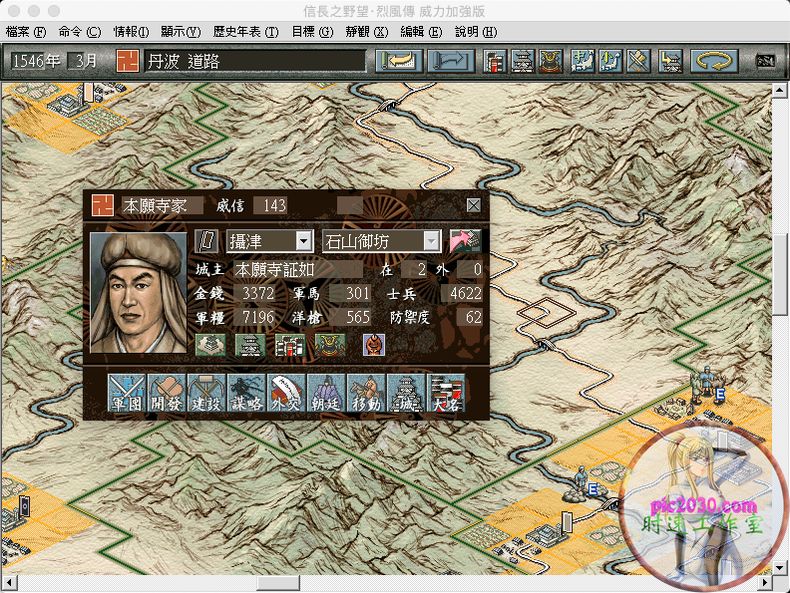Expand the 攝津 province dropdown

pyautogui.click(x=303, y=241)
